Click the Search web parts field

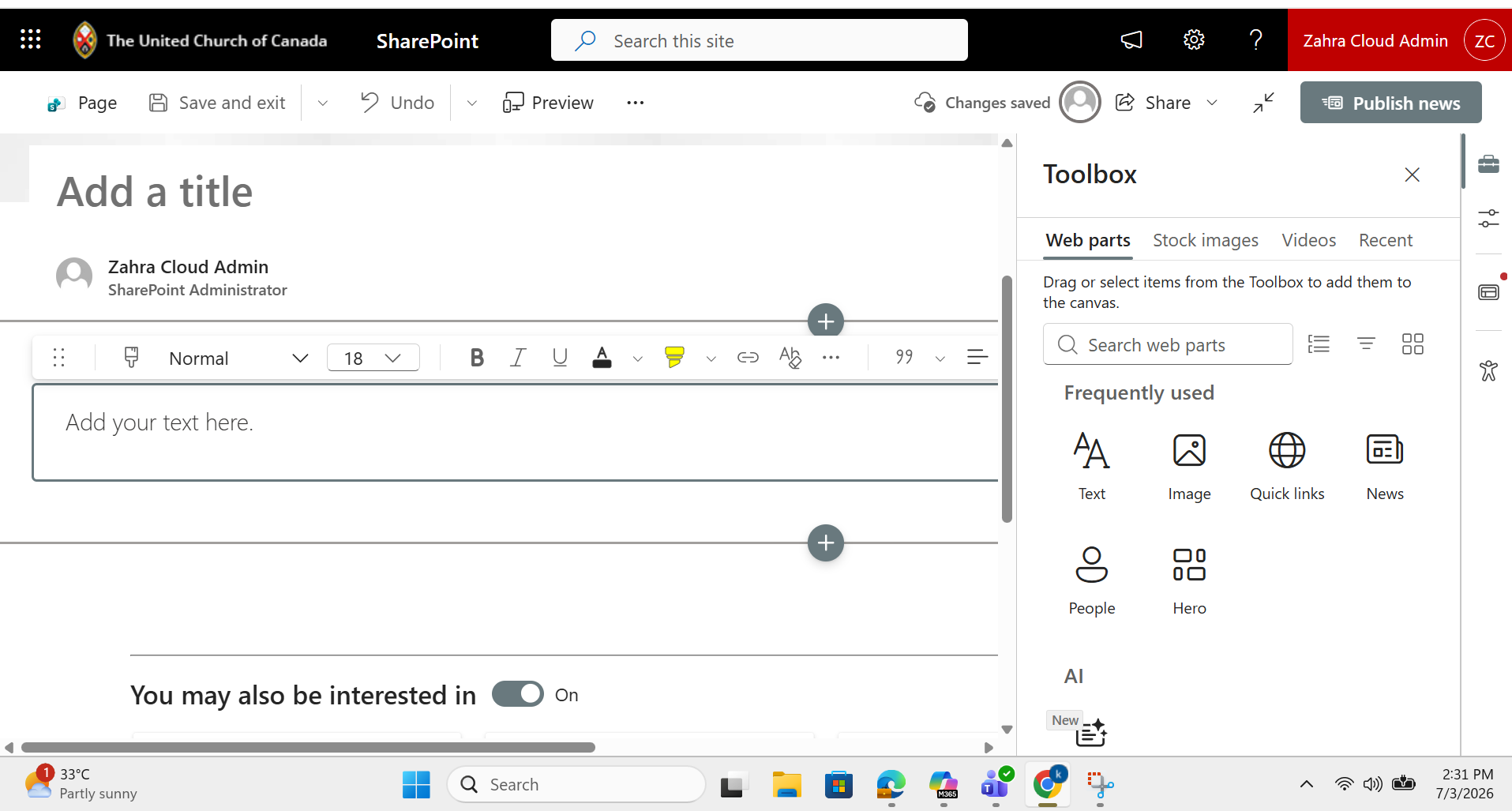pyautogui.click(x=1167, y=344)
